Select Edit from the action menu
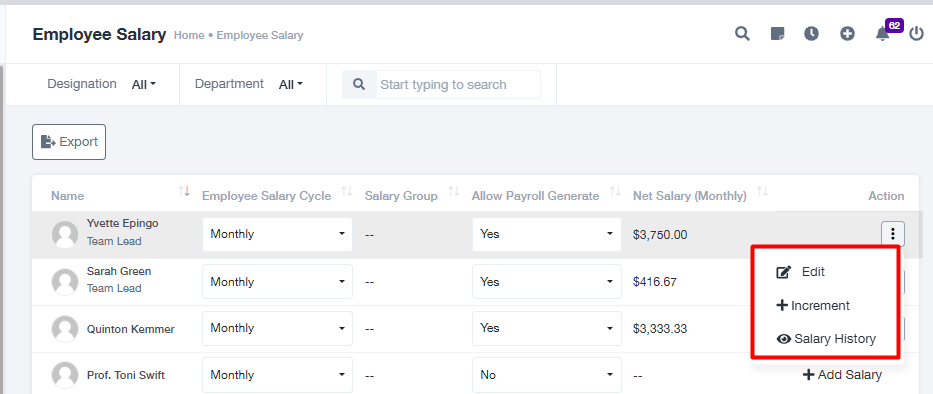Image resolution: width=933 pixels, height=394 pixels. (x=801, y=272)
